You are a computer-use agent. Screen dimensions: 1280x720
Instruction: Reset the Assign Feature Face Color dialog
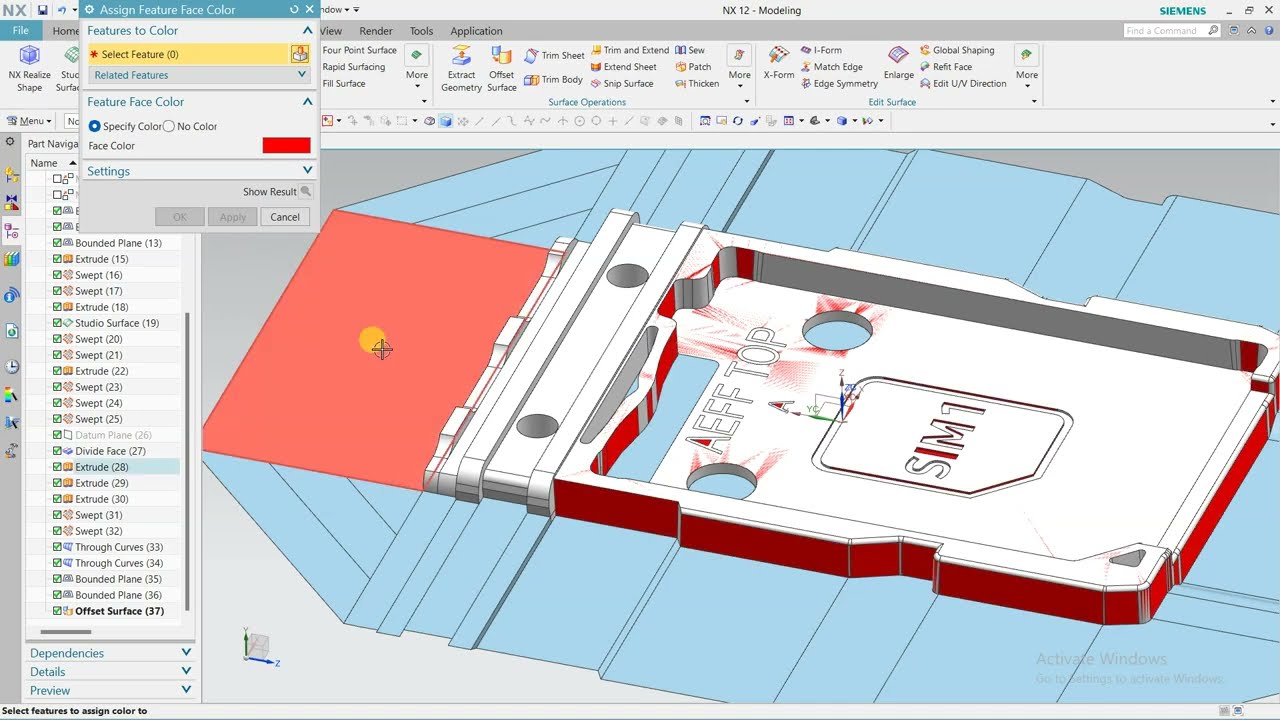coord(294,10)
